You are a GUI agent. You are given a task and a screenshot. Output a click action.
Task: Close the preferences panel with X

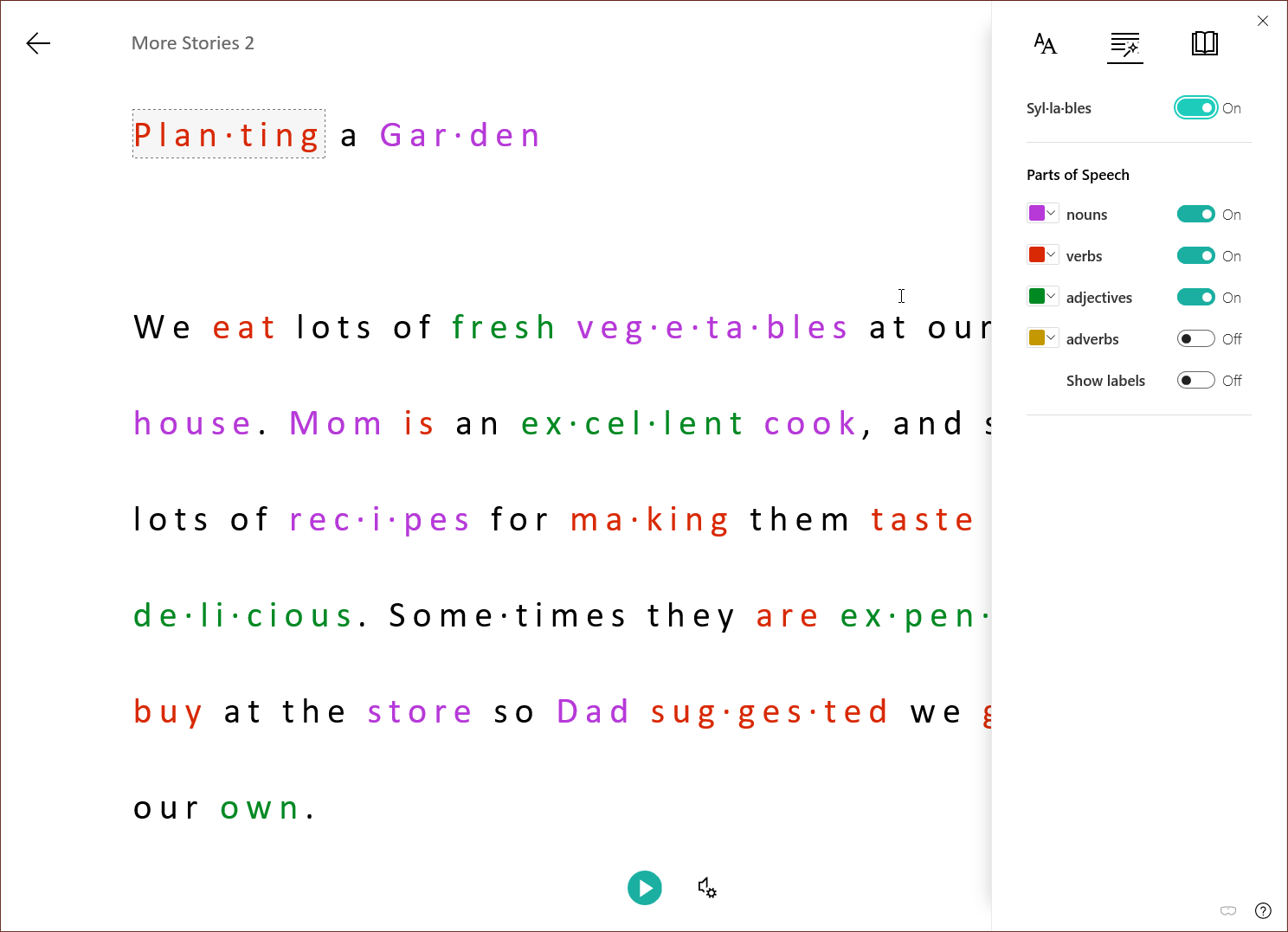click(1263, 21)
